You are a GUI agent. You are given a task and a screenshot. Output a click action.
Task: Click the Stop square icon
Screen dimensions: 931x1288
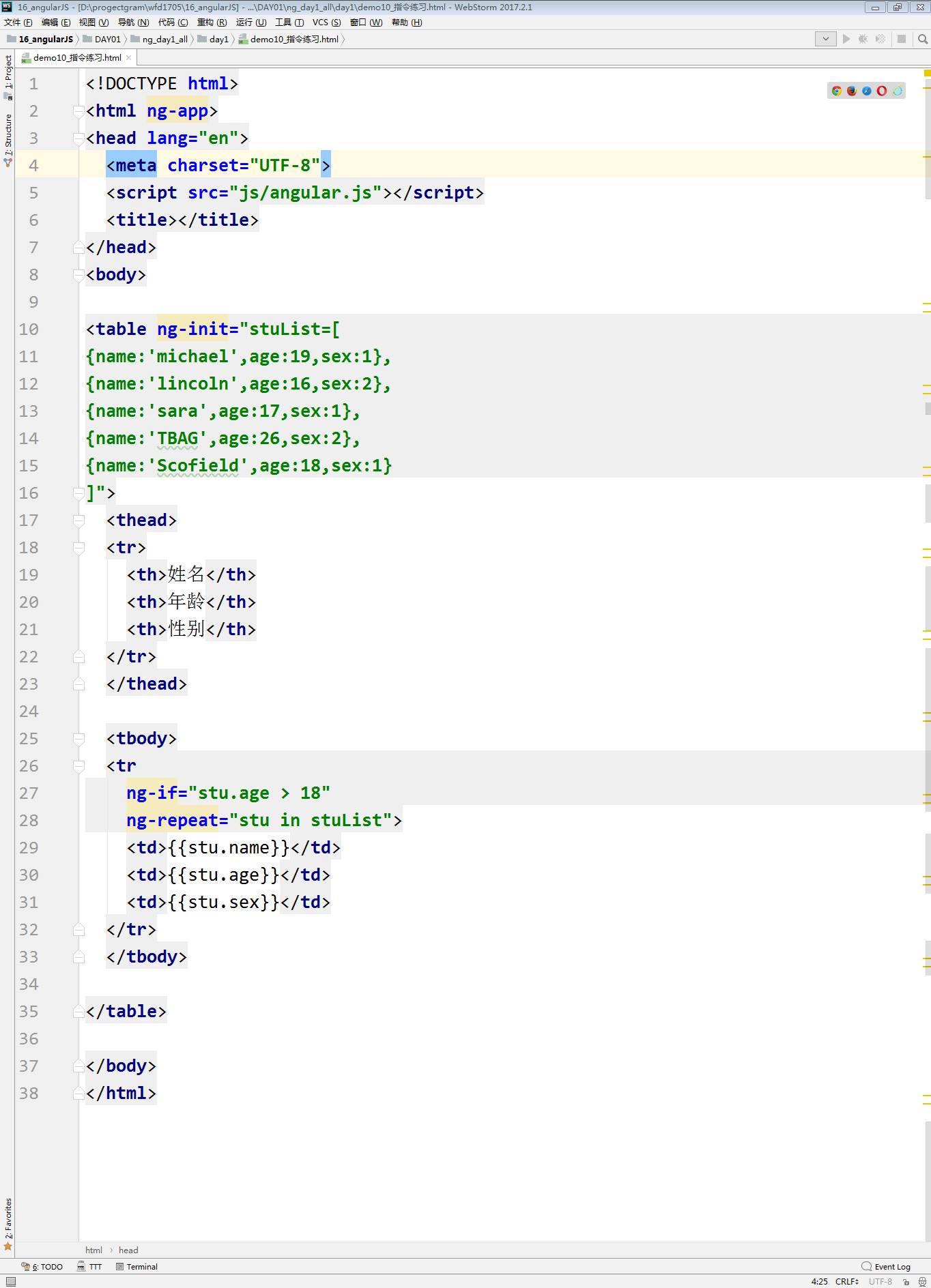pos(902,39)
